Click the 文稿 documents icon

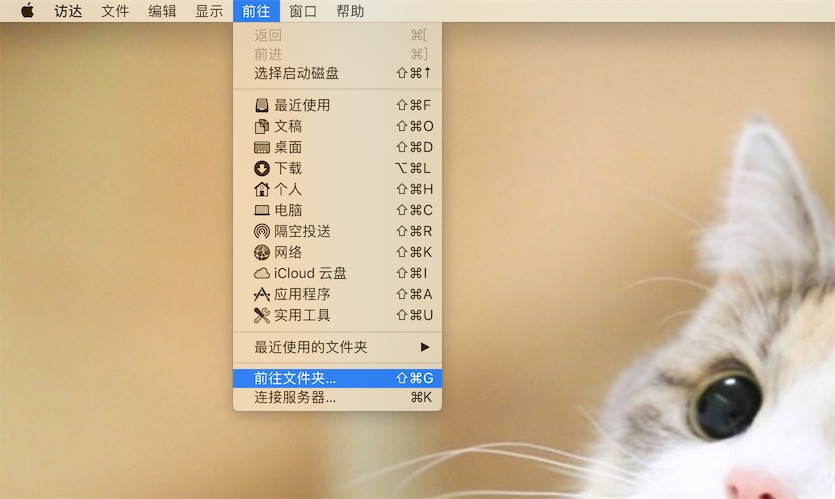click(x=261, y=126)
